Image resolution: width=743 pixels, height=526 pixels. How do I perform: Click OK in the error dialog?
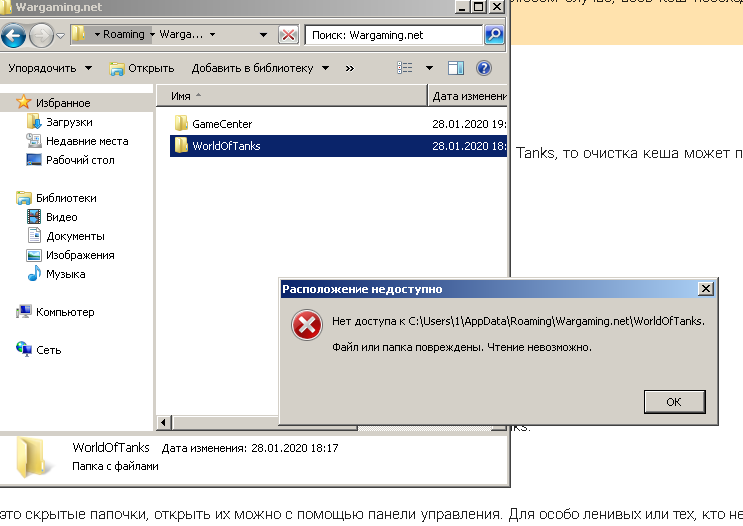pos(674,402)
